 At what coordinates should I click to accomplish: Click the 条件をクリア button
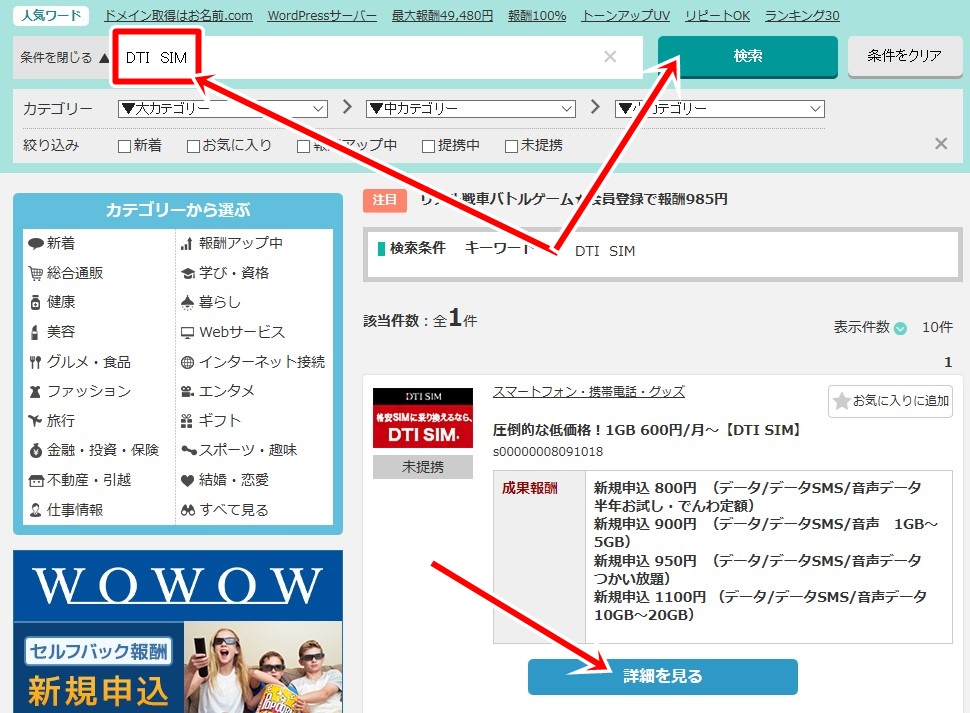pyautogui.click(x=904, y=56)
